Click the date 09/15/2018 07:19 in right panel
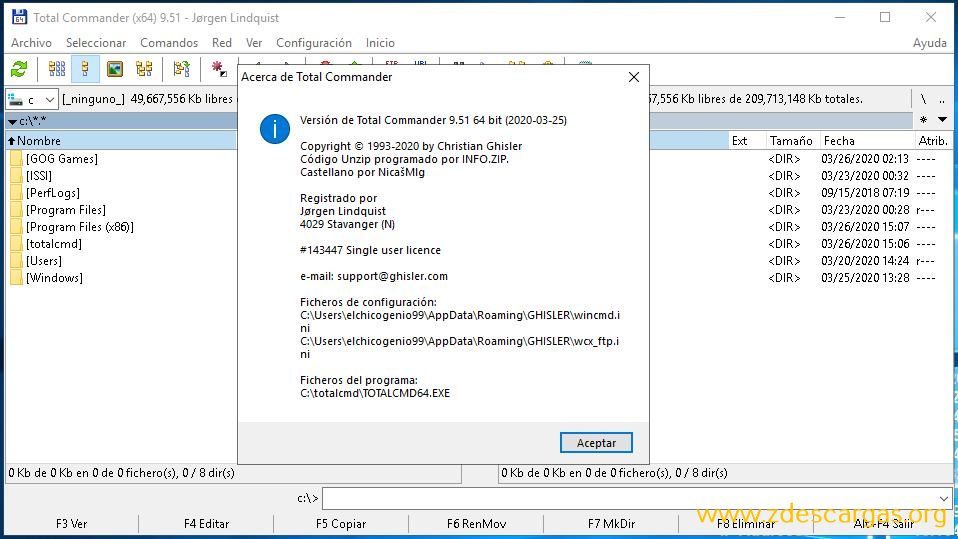The height and width of the screenshot is (539, 958). tap(865, 193)
